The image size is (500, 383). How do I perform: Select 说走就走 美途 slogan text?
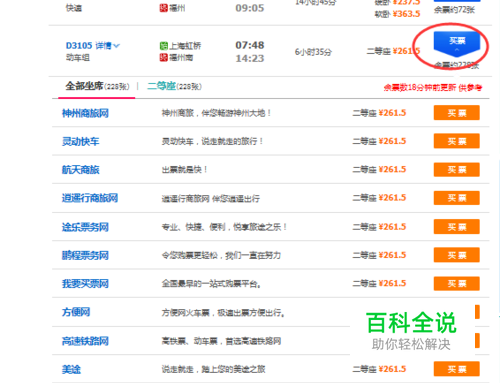[x=213, y=369]
